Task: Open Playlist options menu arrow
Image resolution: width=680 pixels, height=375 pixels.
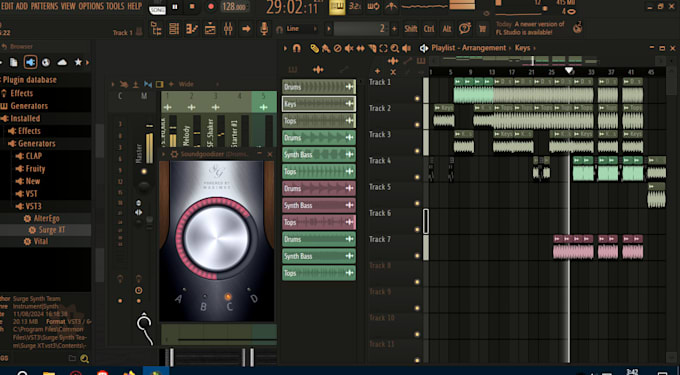Action: [285, 48]
